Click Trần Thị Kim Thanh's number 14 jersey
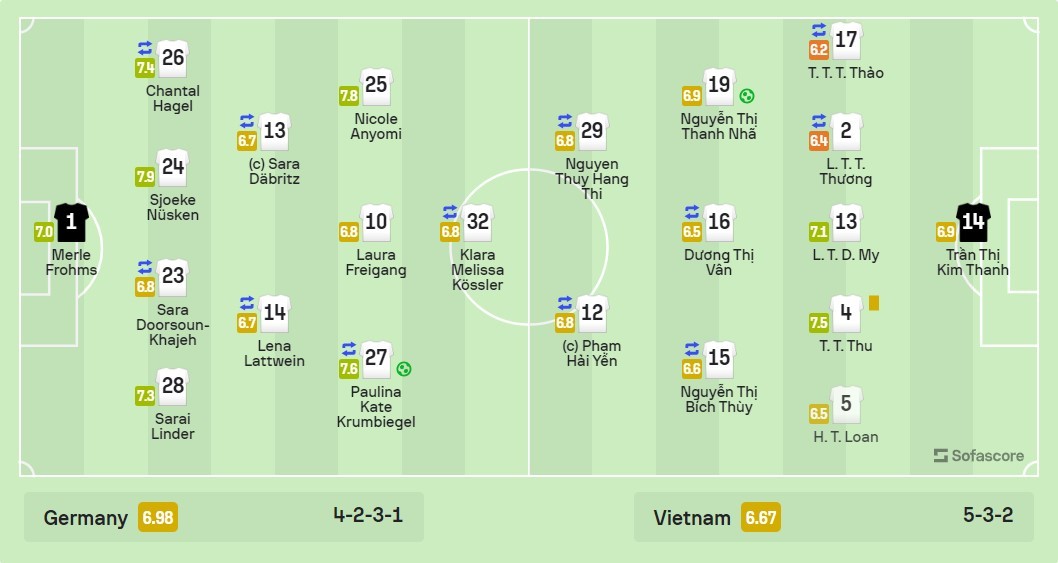1058x563 pixels. tap(973, 222)
